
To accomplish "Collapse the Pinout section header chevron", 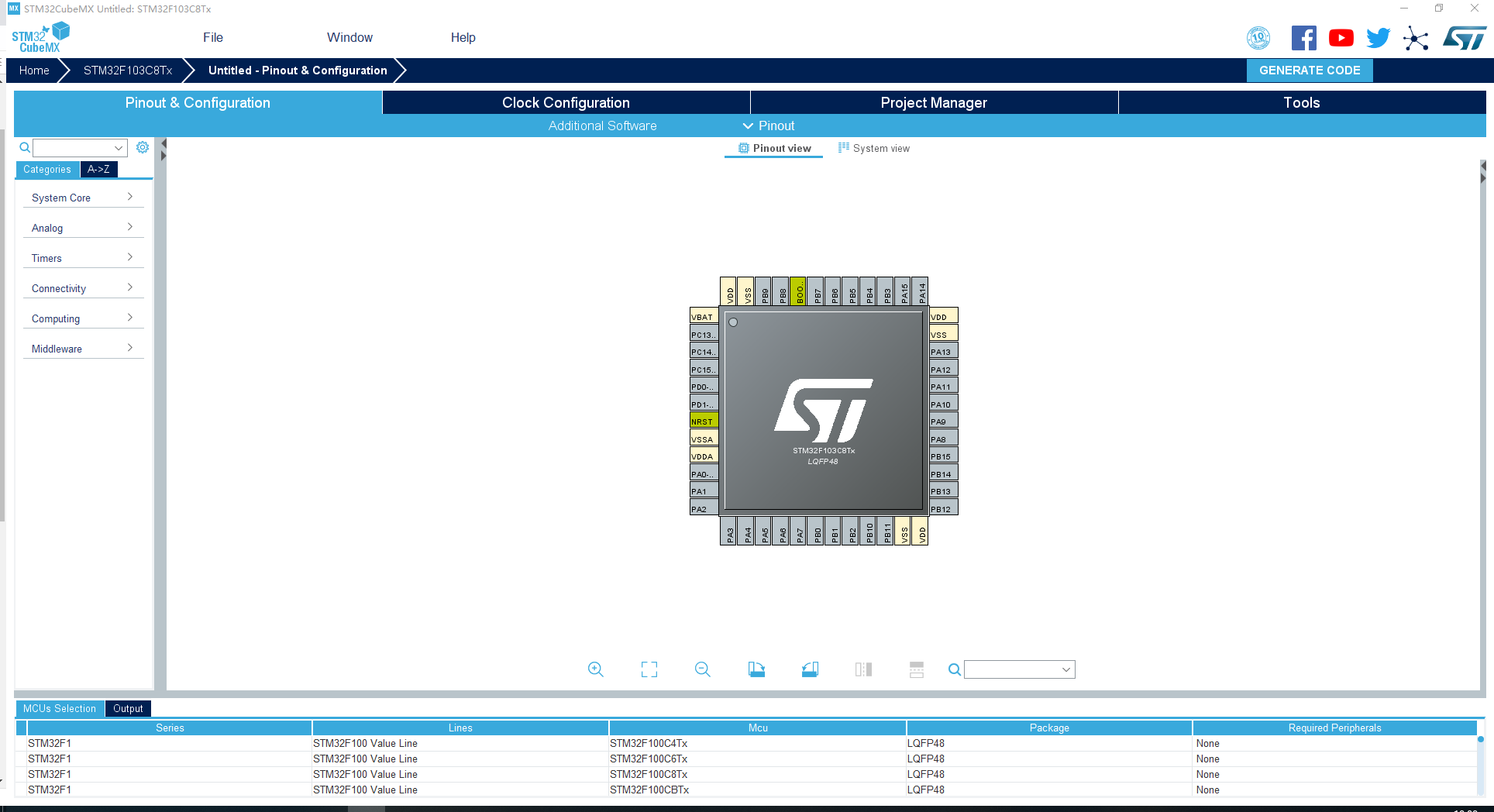I will point(748,126).
